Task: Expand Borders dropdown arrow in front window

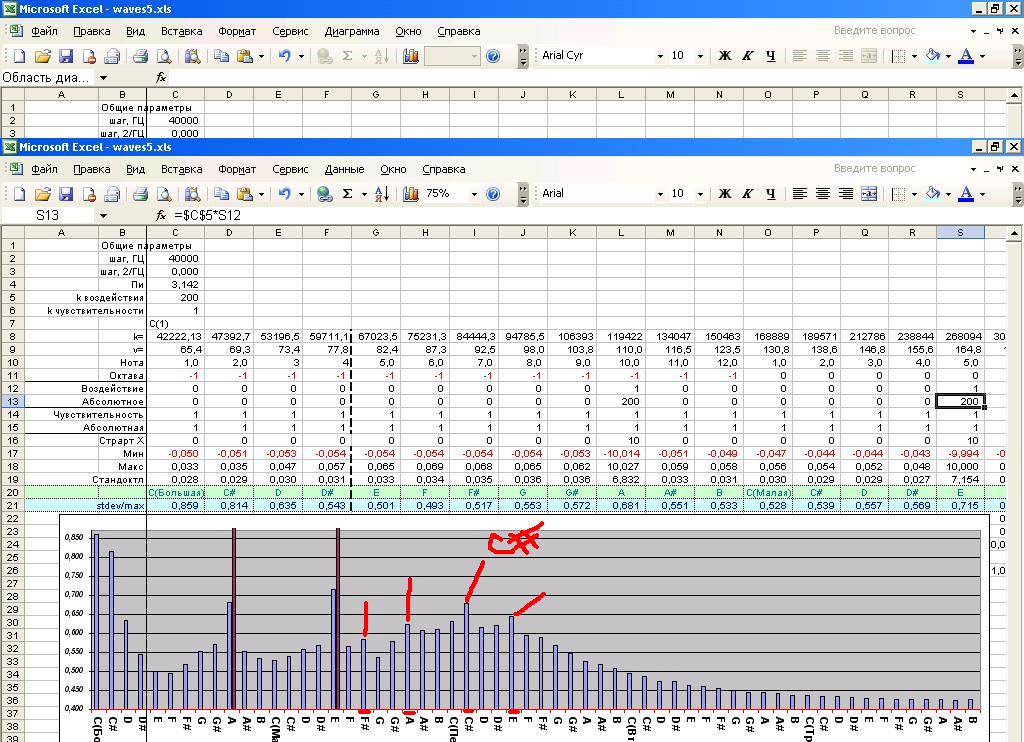Action: 914,193
